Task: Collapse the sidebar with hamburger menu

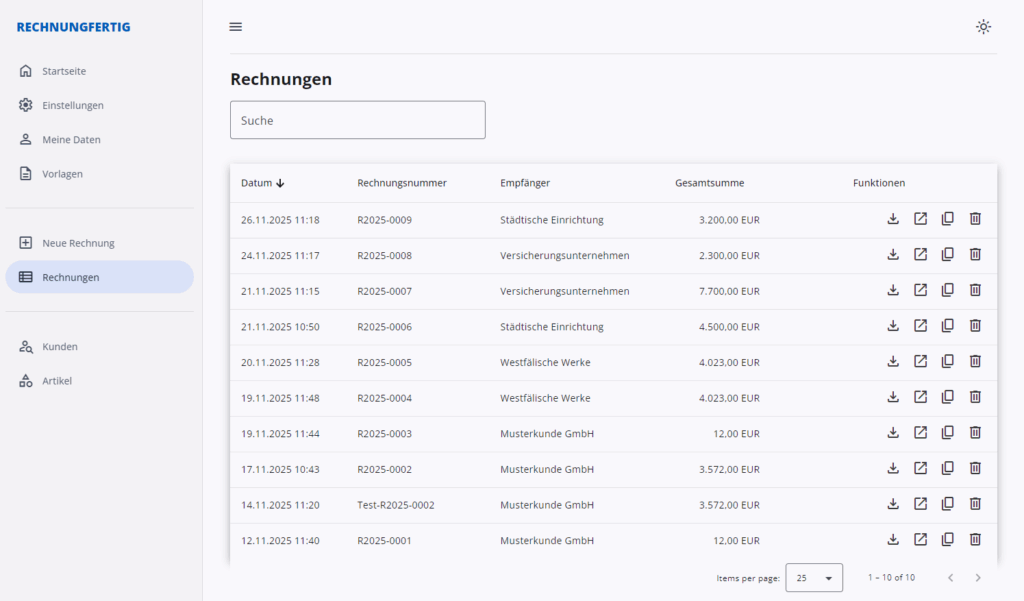Action: pyautogui.click(x=236, y=27)
